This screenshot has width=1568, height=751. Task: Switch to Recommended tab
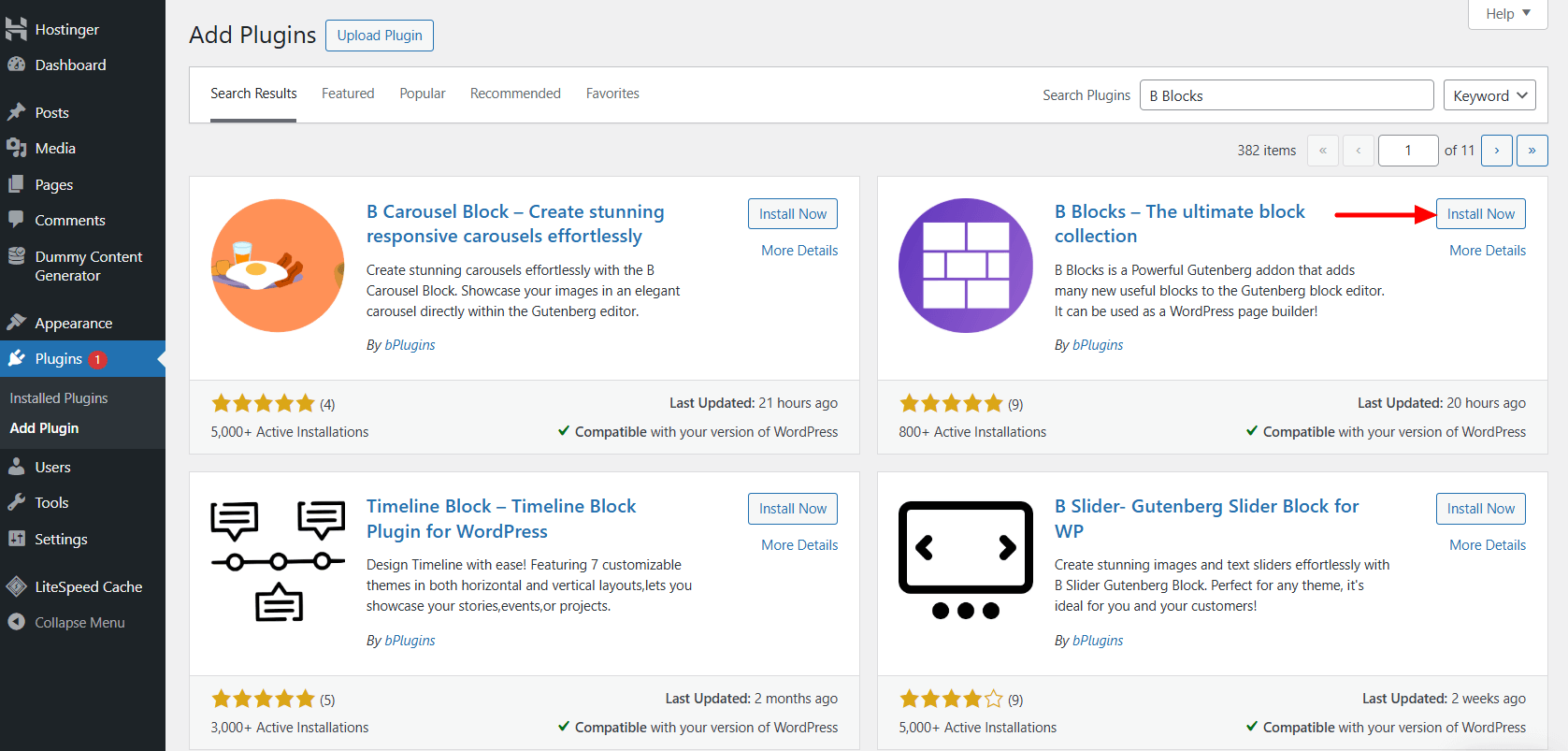[x=515, y=94]
